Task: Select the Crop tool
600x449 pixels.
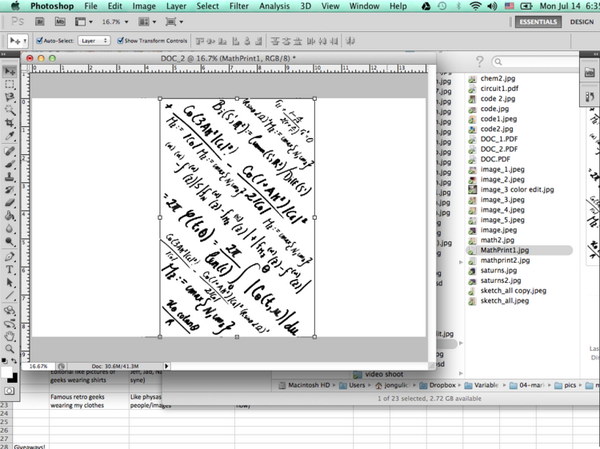Action: point(10,123)
